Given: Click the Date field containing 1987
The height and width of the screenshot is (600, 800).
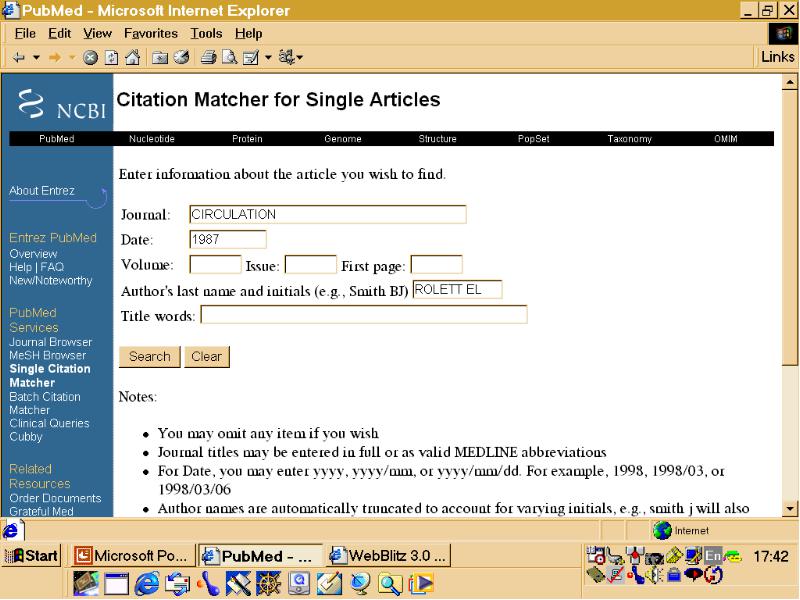Looking at the screenshot, I should click(x=228, y=239).
